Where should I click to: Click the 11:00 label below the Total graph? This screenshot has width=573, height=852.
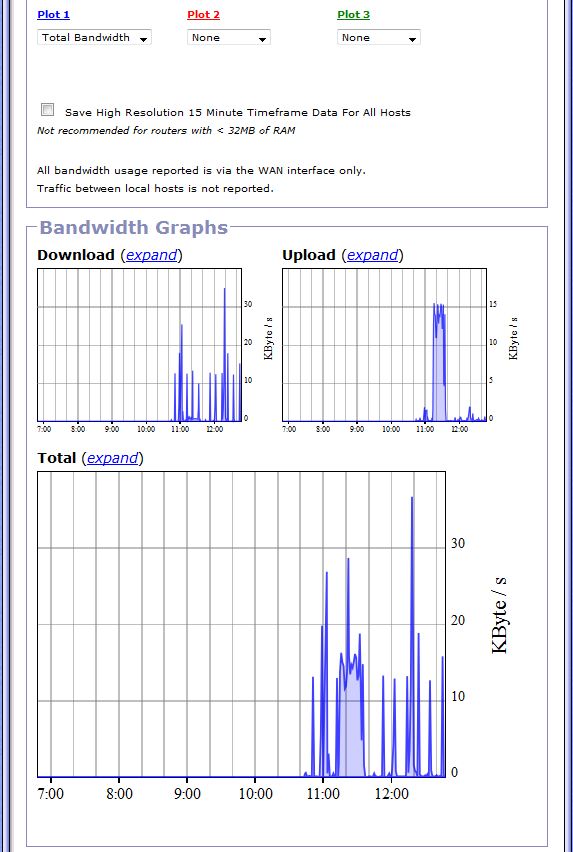(323, 794)
